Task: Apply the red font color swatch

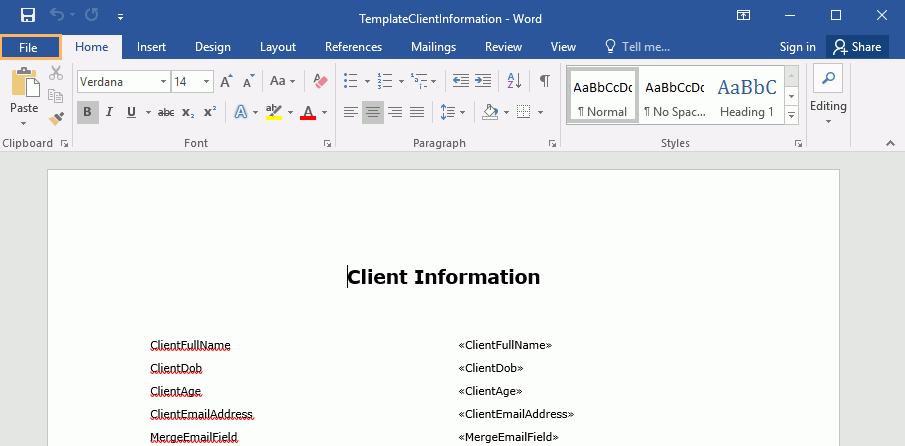Action: (308, 112)
